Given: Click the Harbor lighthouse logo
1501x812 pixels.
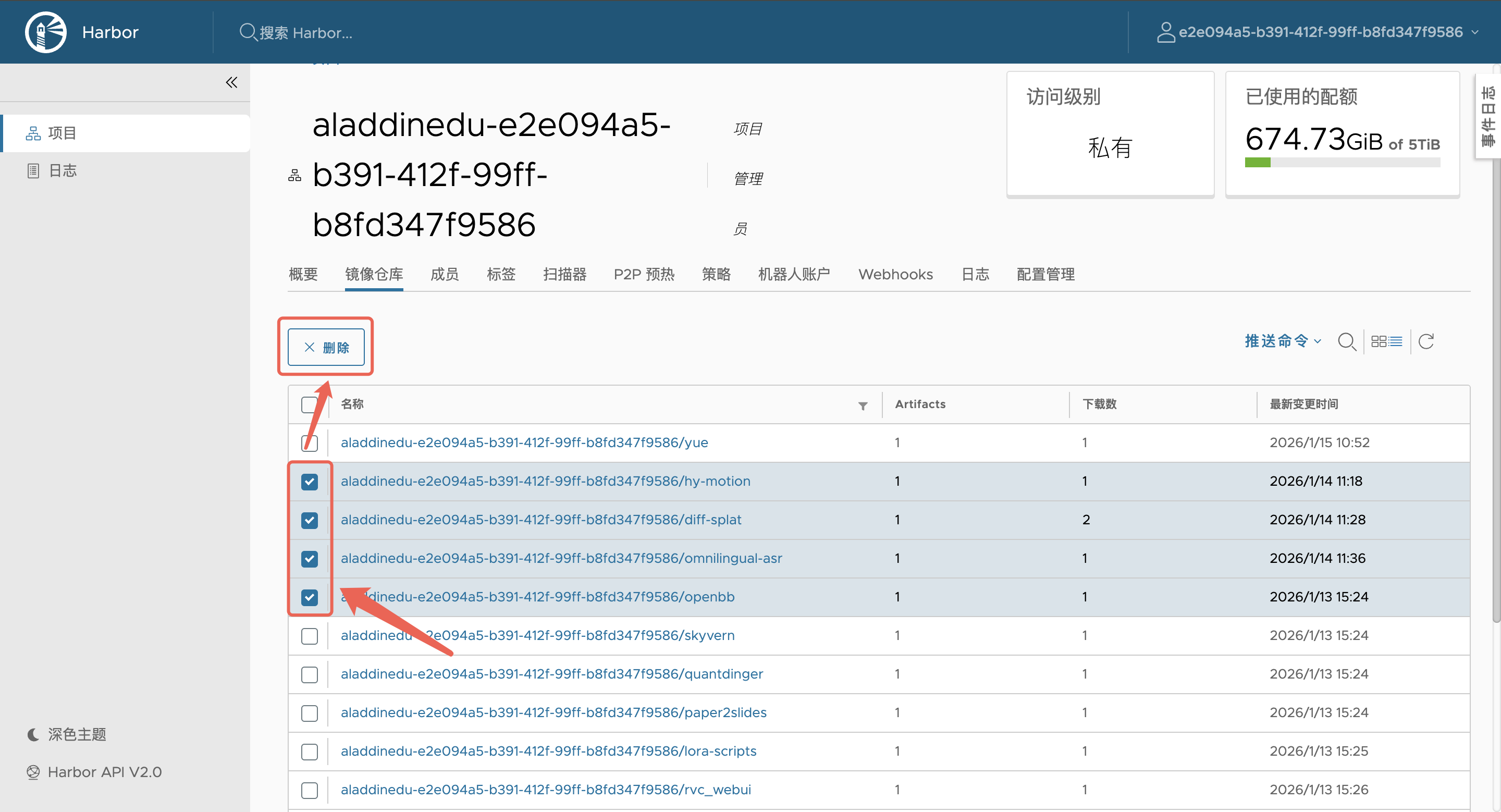Looking at the screenshot, I should pos(45,32).
